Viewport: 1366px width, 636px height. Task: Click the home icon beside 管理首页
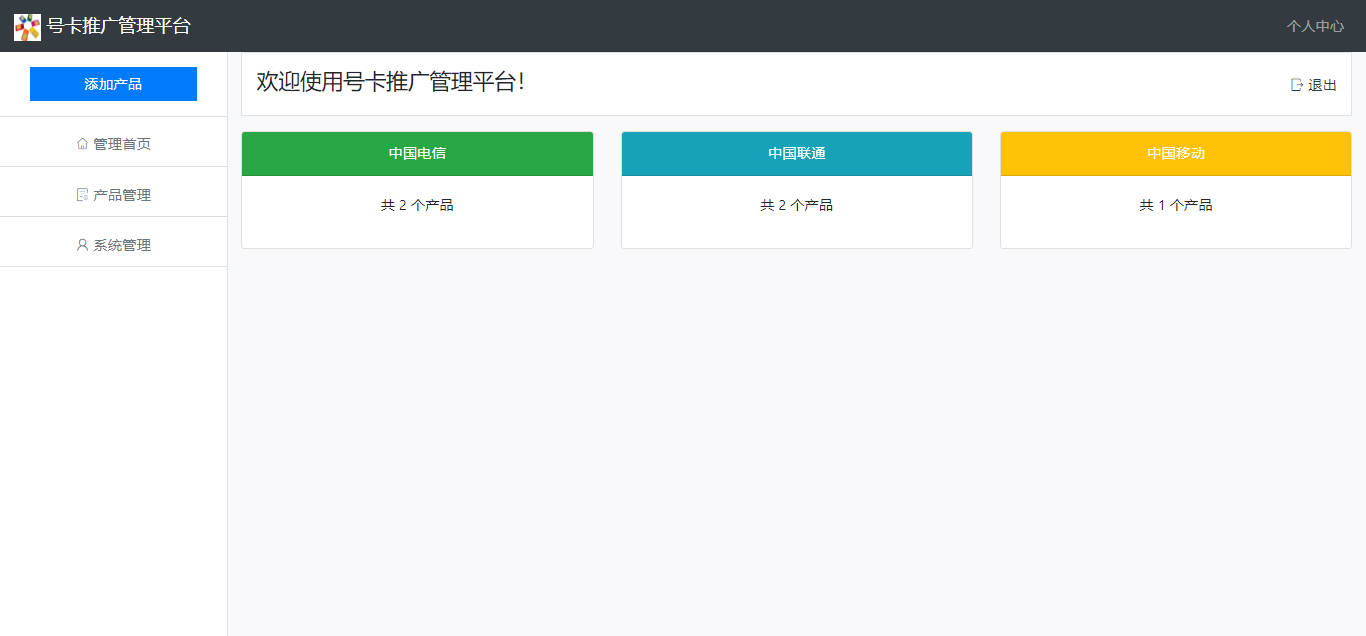82,144
